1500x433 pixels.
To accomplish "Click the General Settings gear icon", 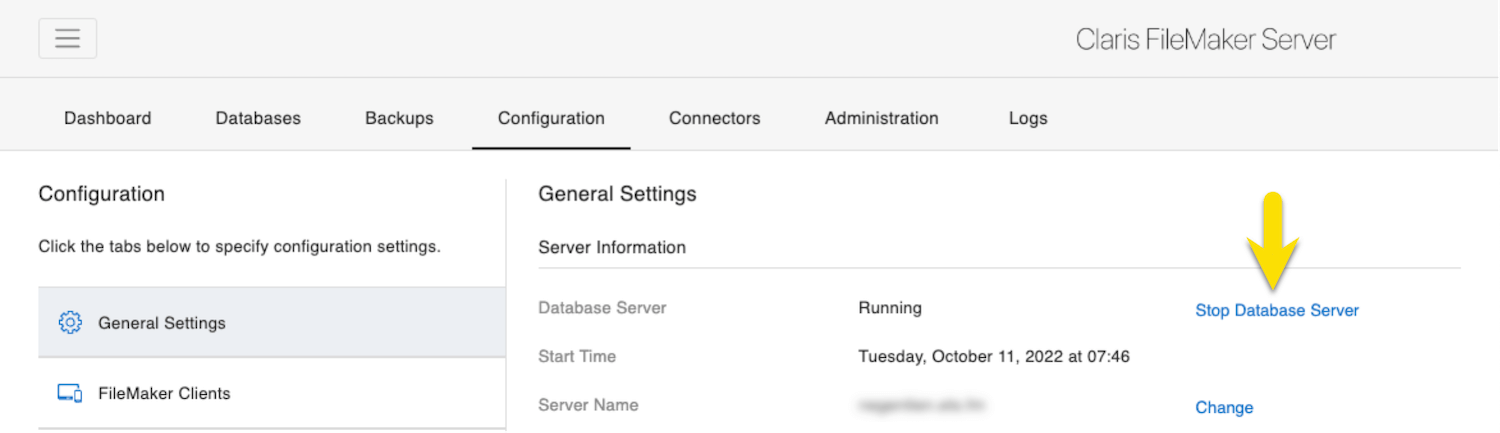I will [x=70, y=323].
